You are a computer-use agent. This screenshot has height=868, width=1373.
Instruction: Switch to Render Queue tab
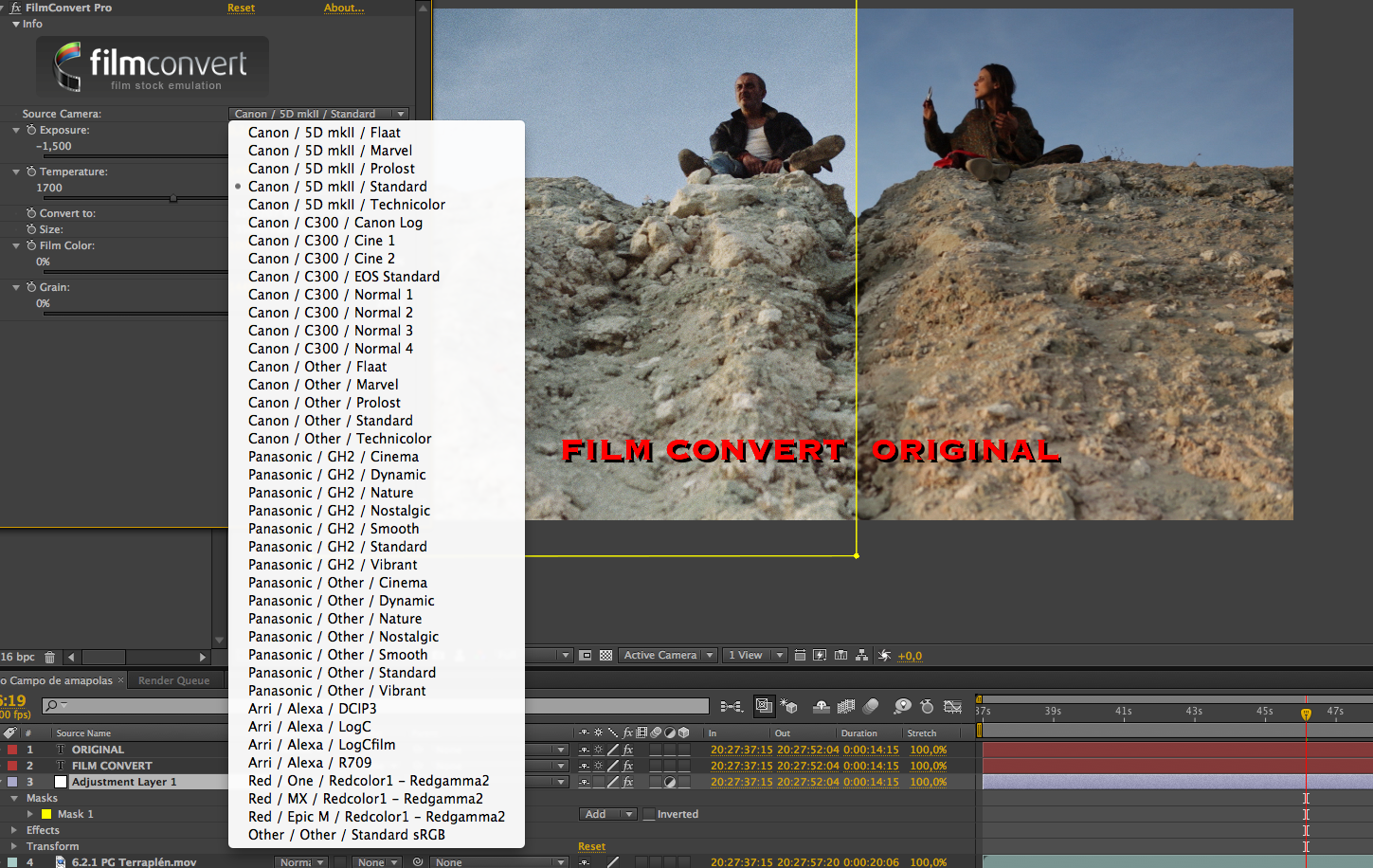[173, 680]
